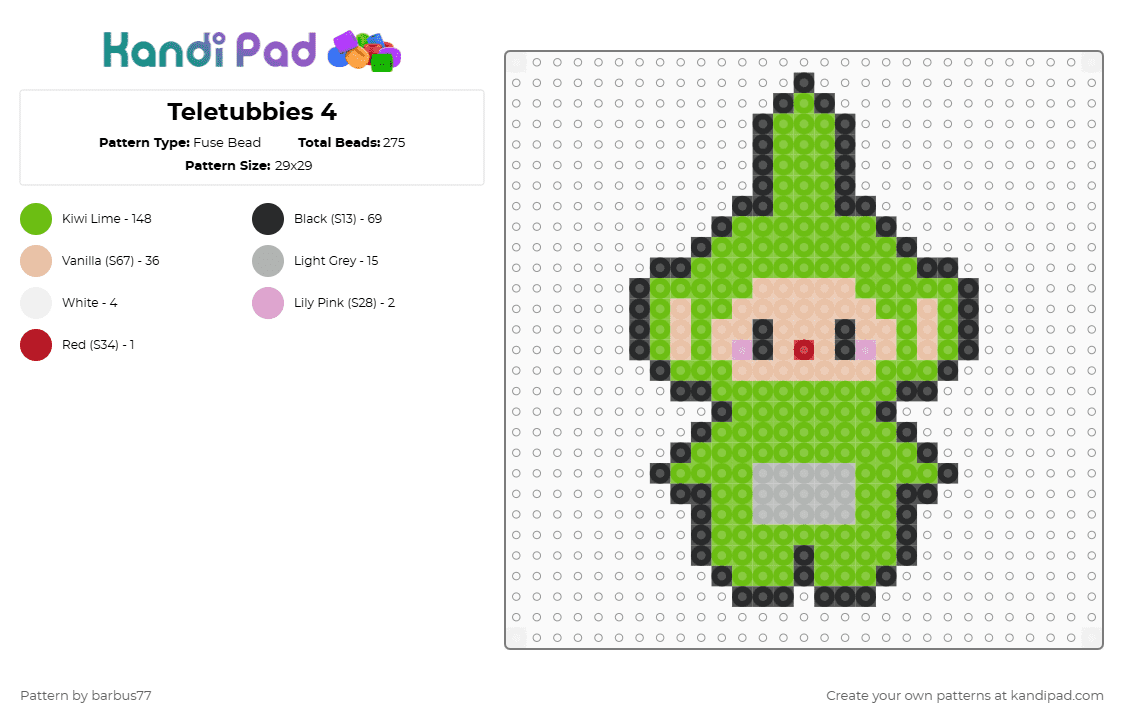Click the 'Light Grey - 15' label
The image size is (1124, 720).
335,261
